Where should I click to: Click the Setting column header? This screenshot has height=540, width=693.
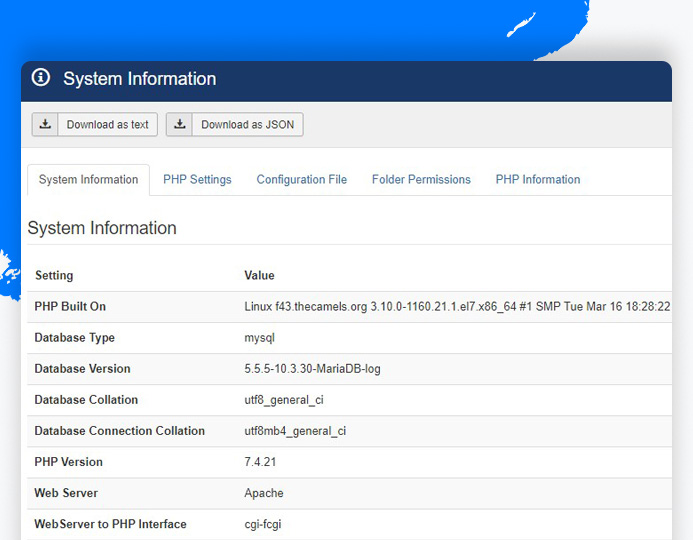tap(54, 275)
